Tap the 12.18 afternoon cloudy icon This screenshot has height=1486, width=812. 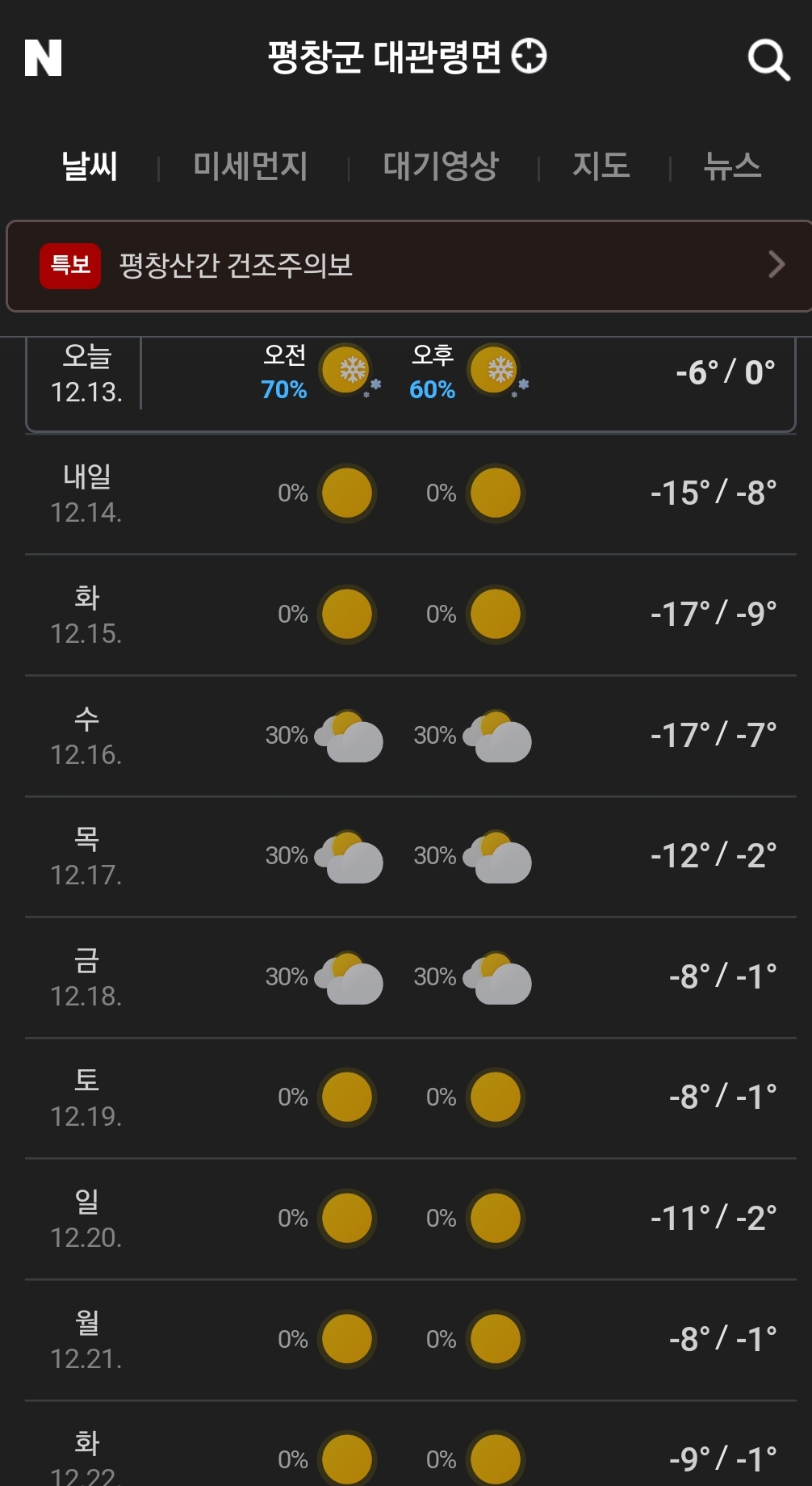[x=498, y=977]
